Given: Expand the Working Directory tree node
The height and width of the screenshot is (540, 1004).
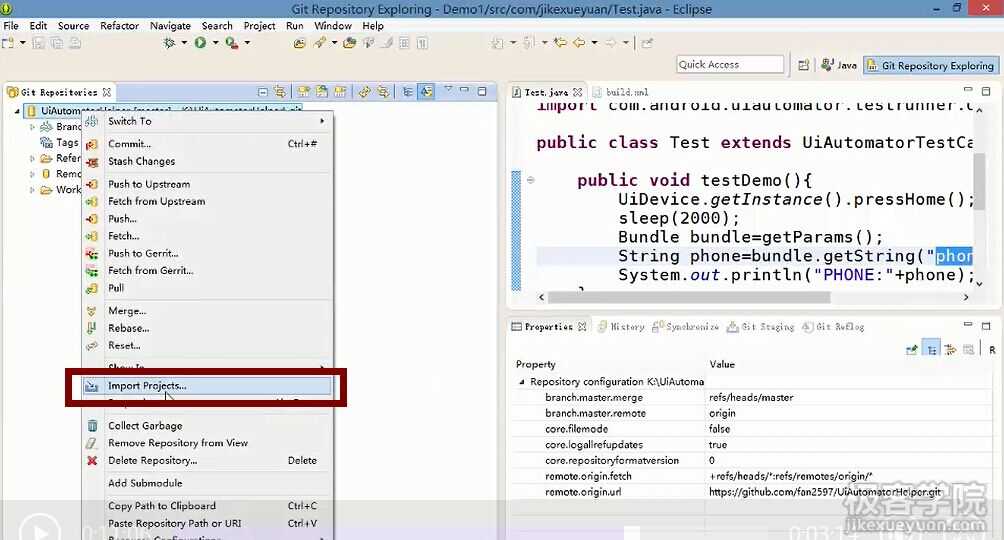Looking at the screenshot, I should (32, 190).
